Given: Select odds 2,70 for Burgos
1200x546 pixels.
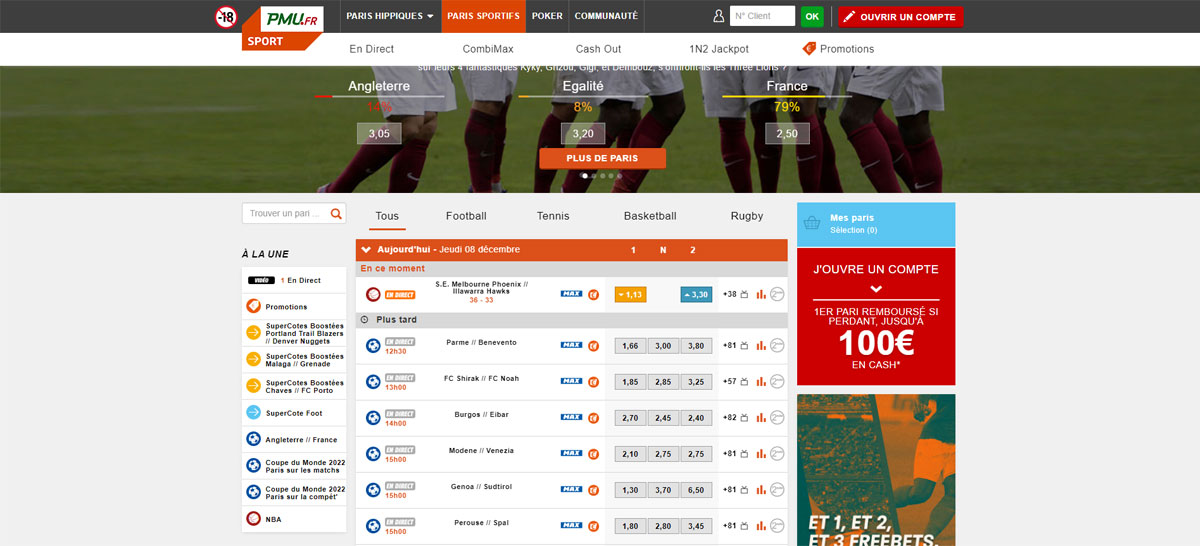Looking at the screenshot, I should [630, 417].
